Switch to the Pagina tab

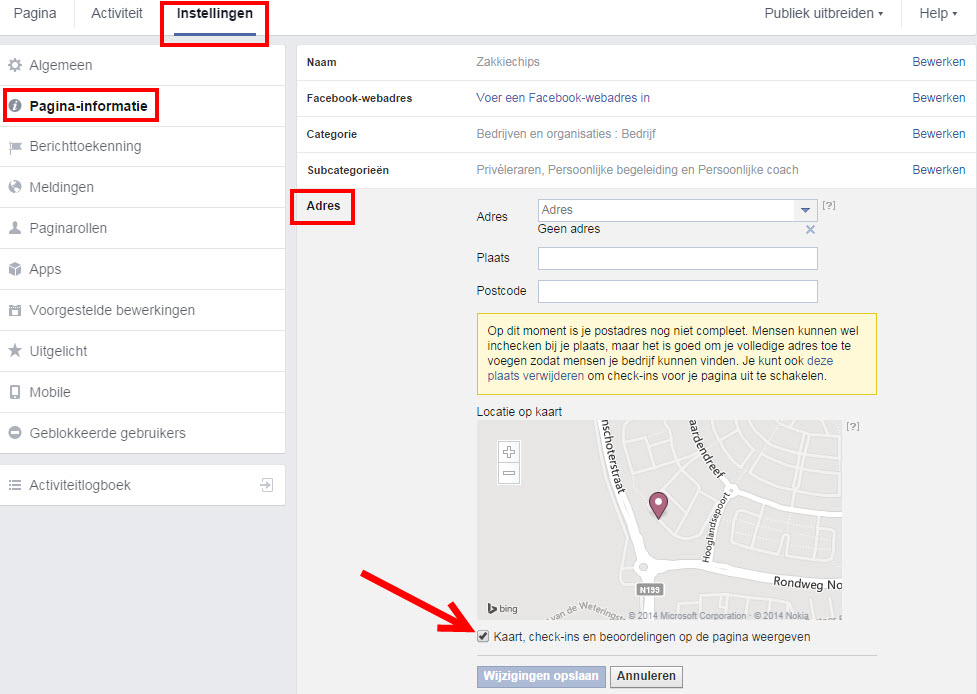click(35, 14)
